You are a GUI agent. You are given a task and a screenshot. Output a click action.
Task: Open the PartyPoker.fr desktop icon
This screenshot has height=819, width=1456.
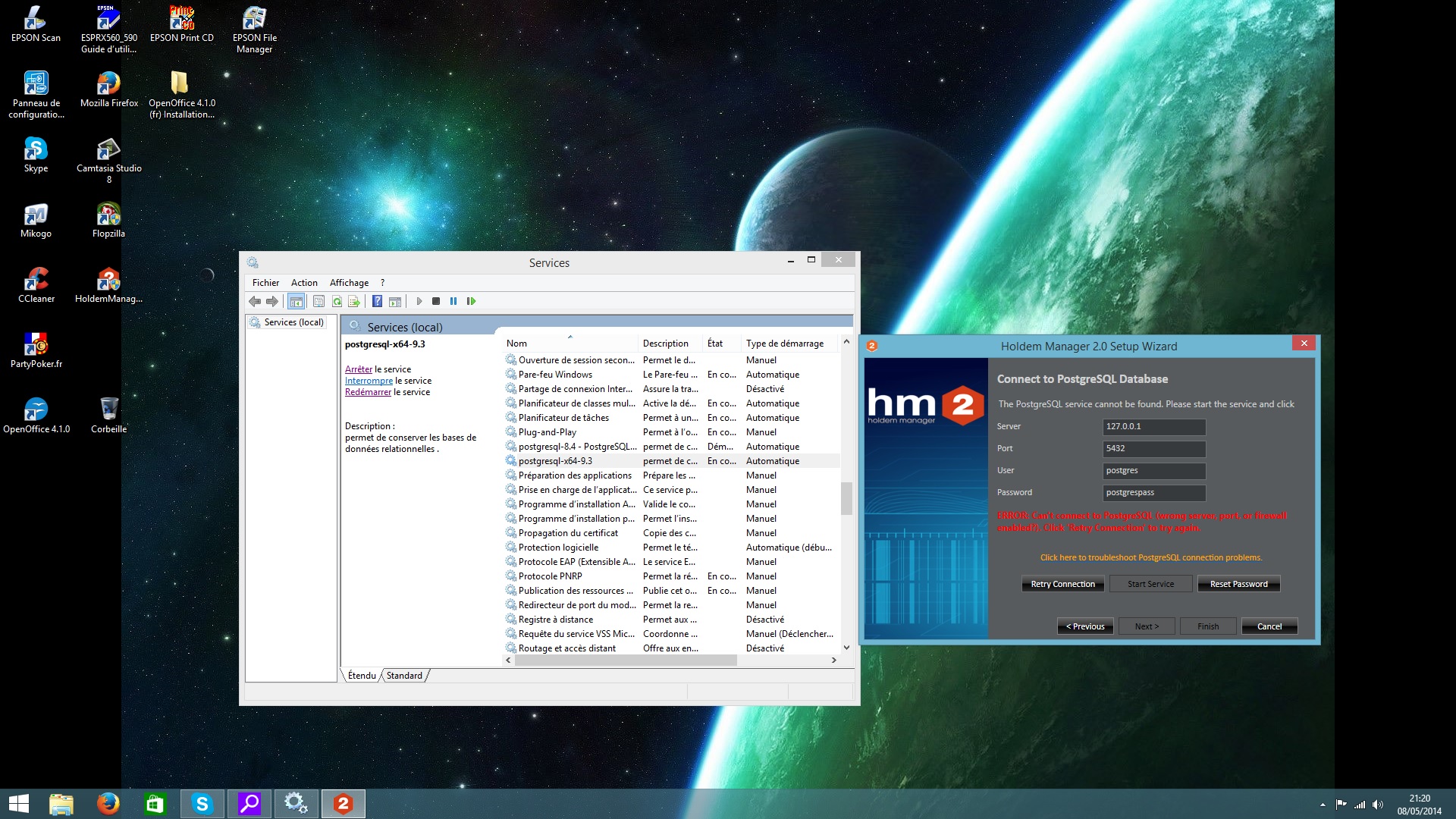pyautogui.click(x=36, y=350)
